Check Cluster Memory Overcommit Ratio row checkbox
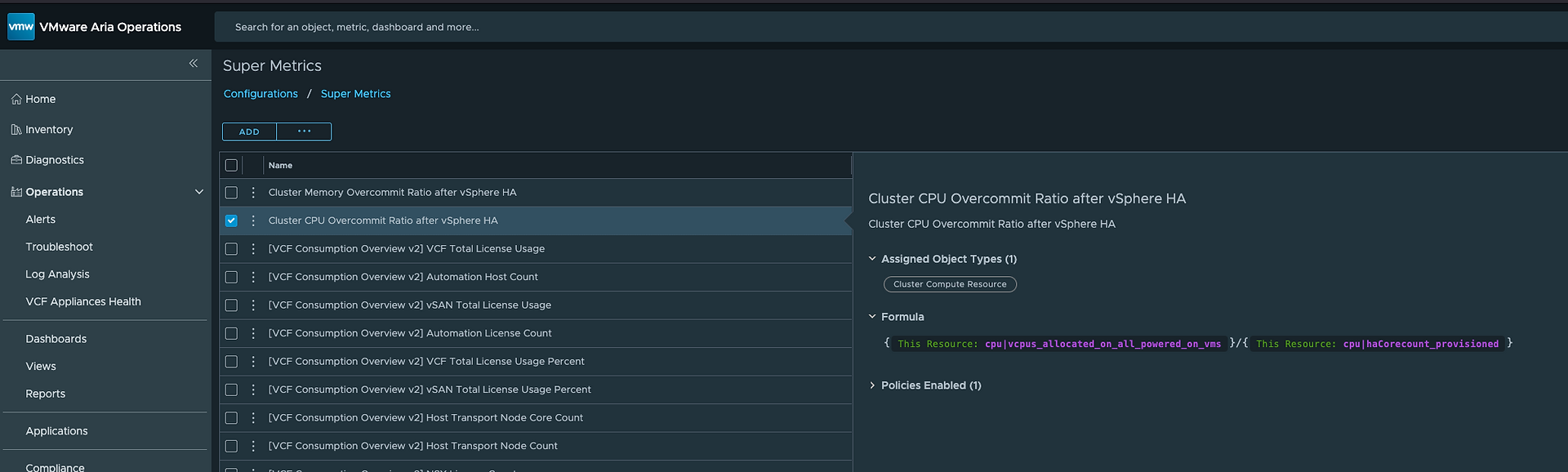 [231, 193]
